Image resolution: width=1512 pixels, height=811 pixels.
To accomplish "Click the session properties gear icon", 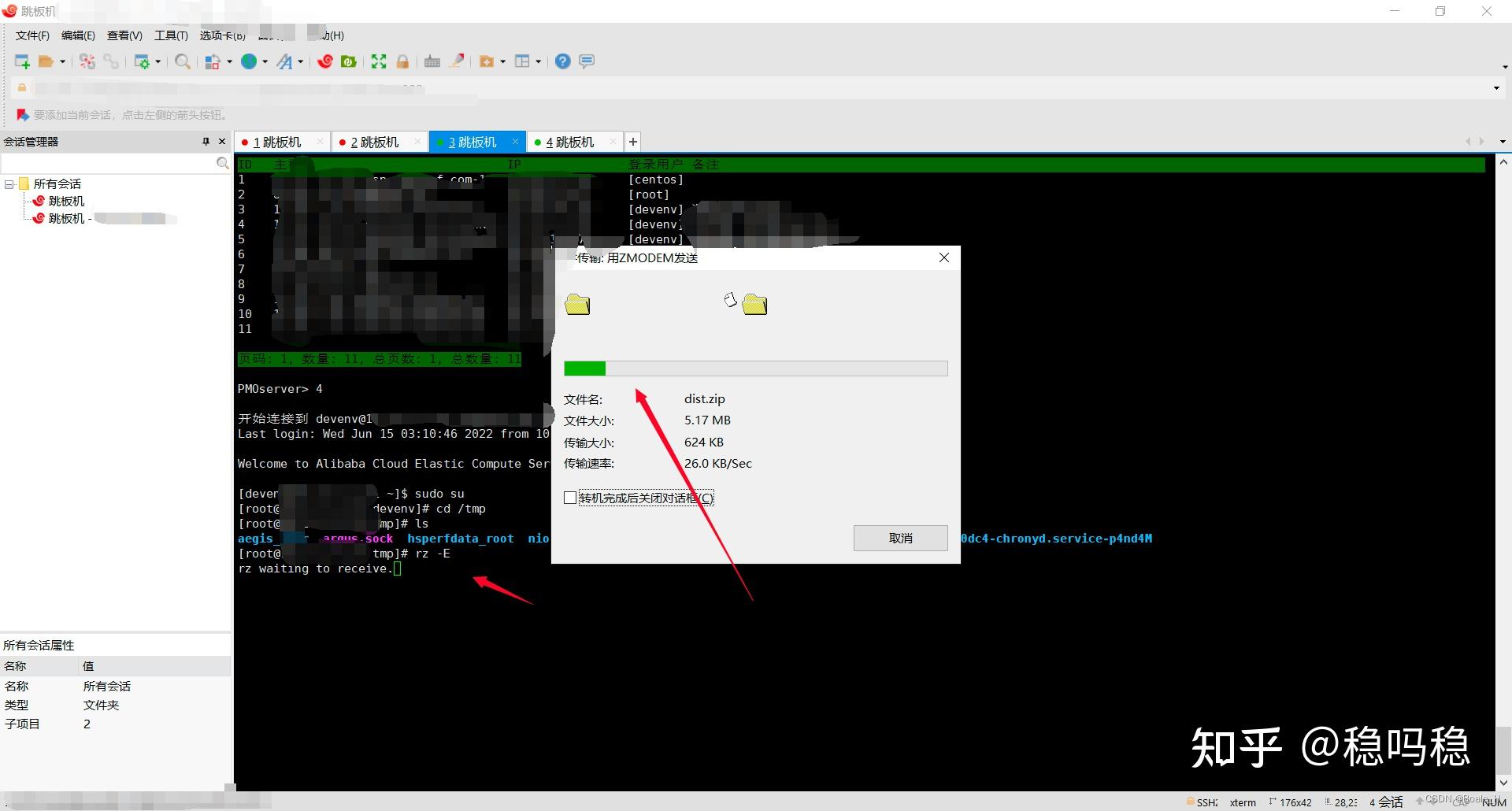I will pyautogui.click(x=142, y=61).
